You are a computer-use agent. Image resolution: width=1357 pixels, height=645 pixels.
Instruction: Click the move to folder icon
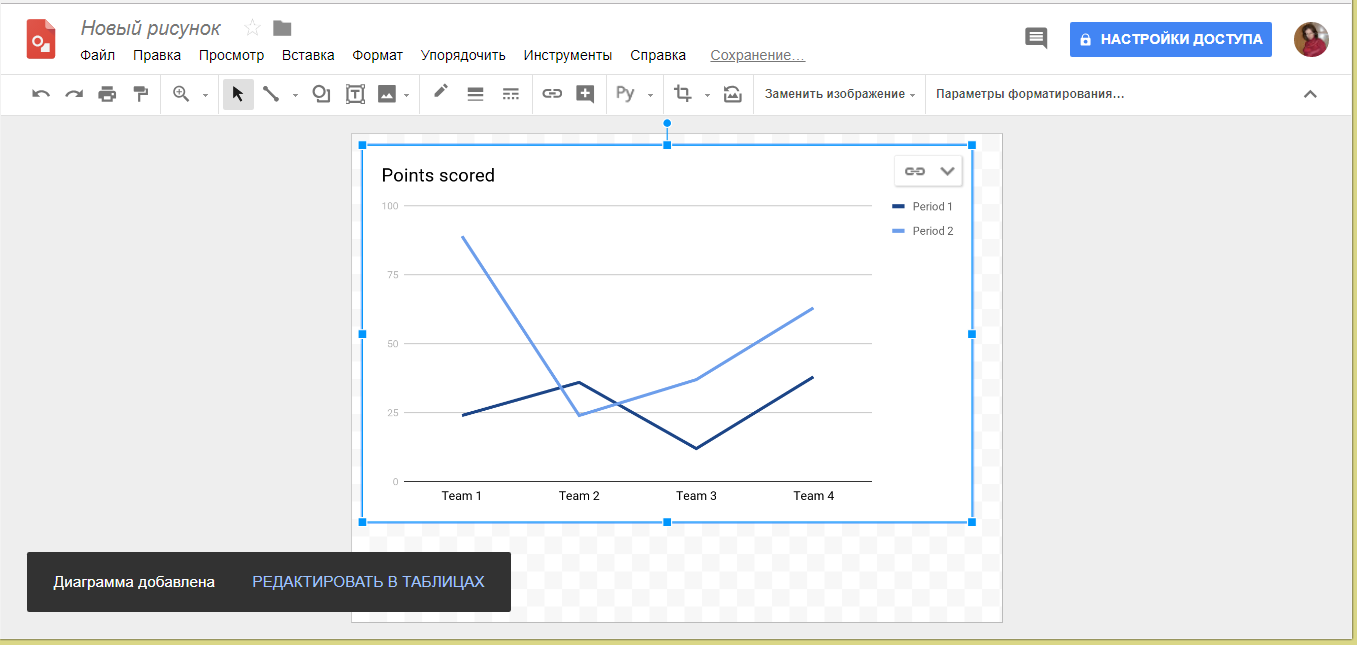pyautogui.click(x=283, y=28)
